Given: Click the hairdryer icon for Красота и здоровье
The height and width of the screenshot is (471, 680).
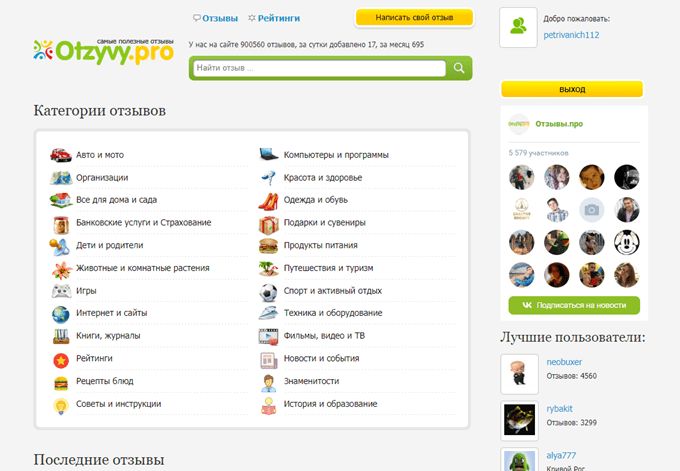Looking at the screenshot, I should [x=268, y=178].
